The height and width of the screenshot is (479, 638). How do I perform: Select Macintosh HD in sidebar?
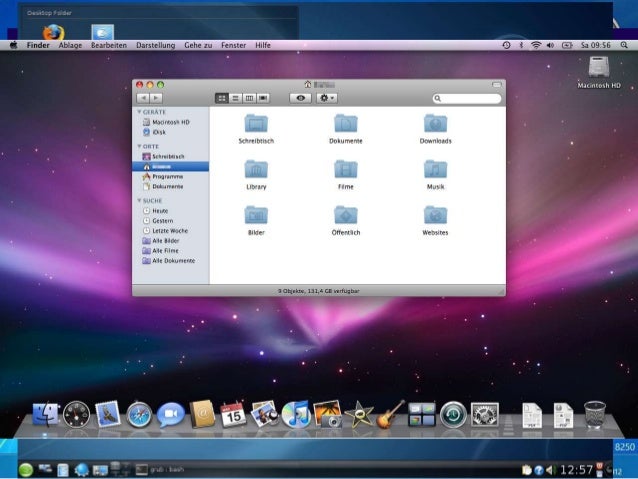point(170,122)
